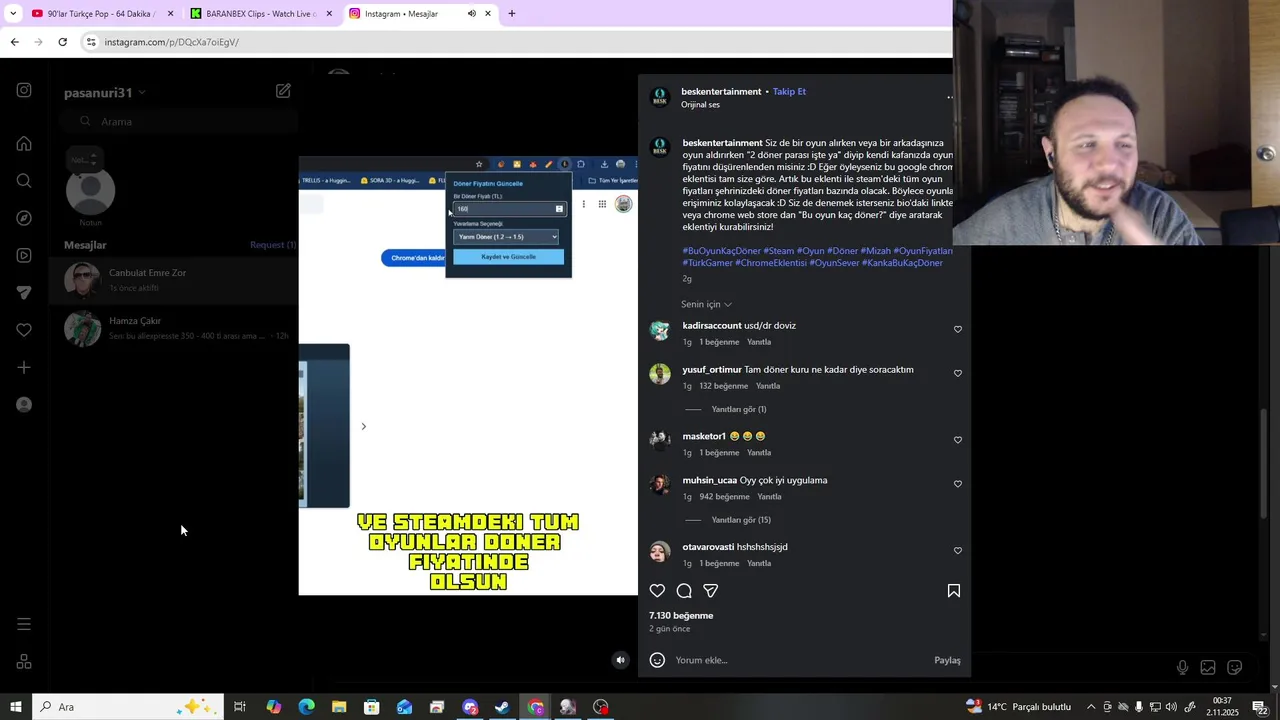
Task: Open the Messages paper-plane sidebar icon
Action: [x=24, y=293]
